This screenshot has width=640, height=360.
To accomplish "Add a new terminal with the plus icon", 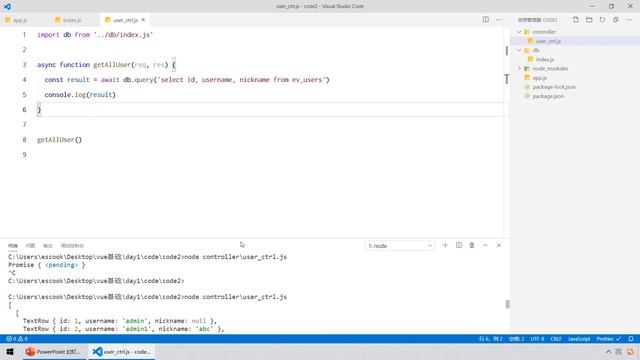I will [445, 245].
